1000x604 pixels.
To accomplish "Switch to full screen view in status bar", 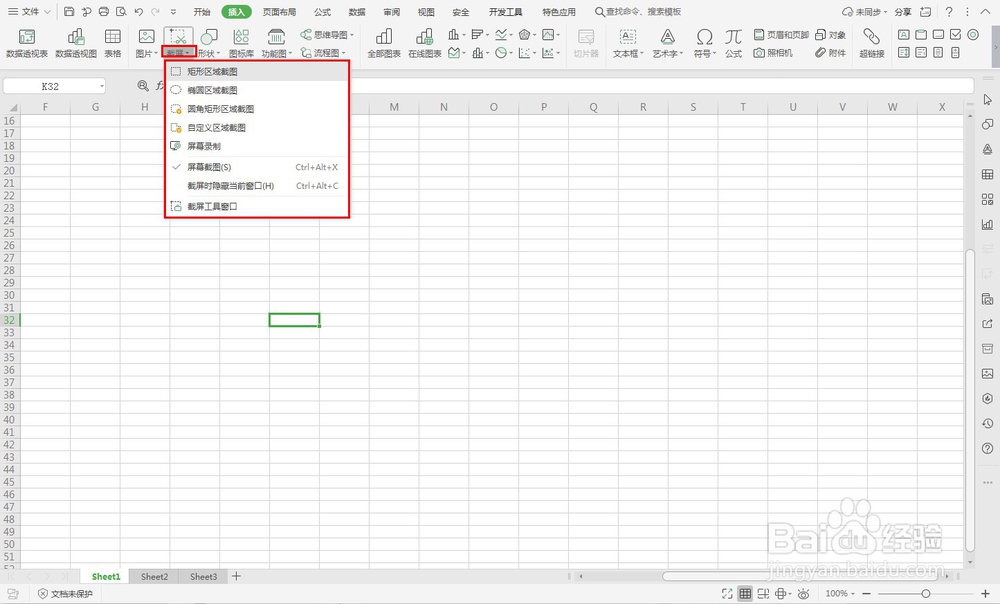I will click(727, 594).
